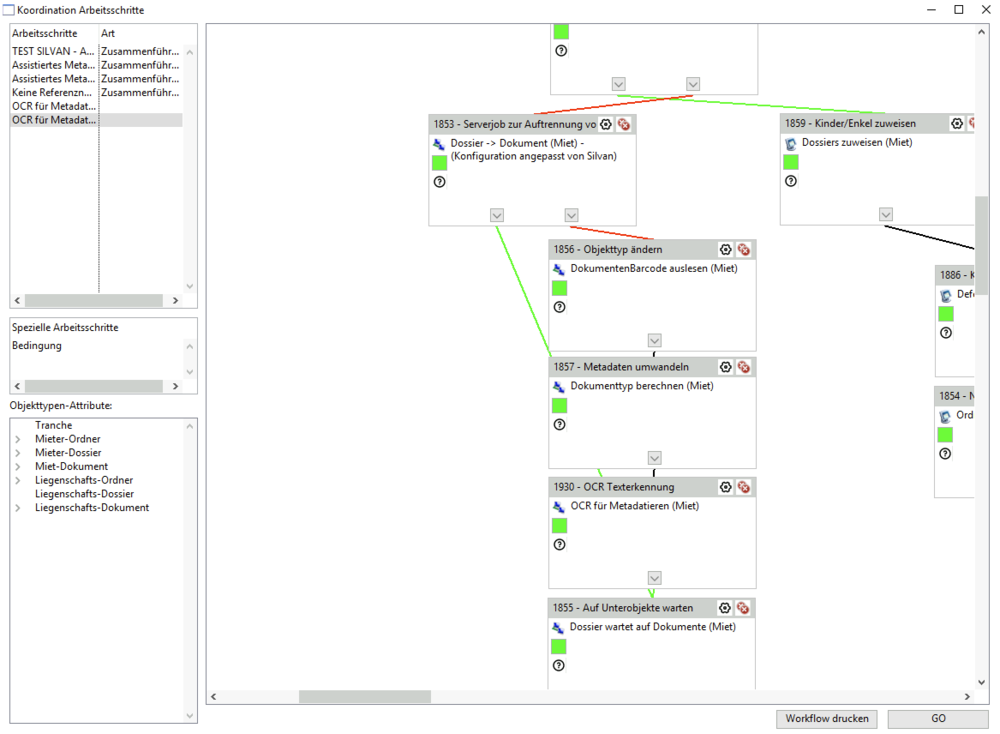
Task: Click the Workflow drucken button
Action: (x=826, y=719)
